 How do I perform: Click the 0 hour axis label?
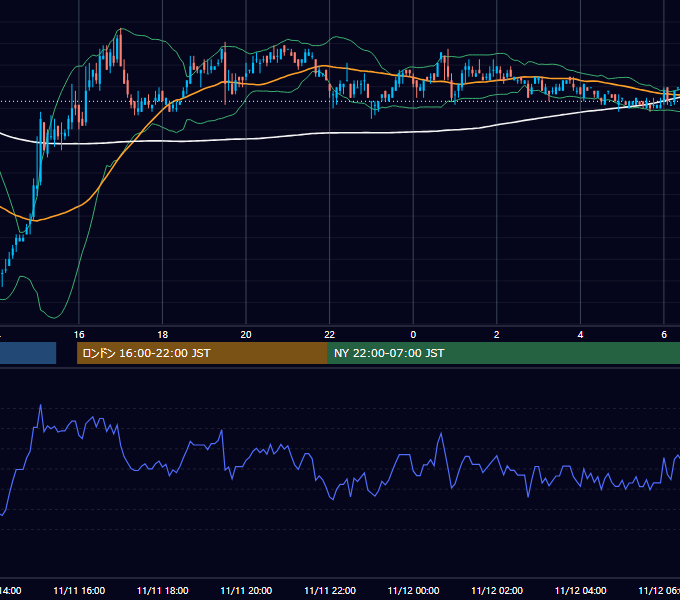click(x=413, y=335)
